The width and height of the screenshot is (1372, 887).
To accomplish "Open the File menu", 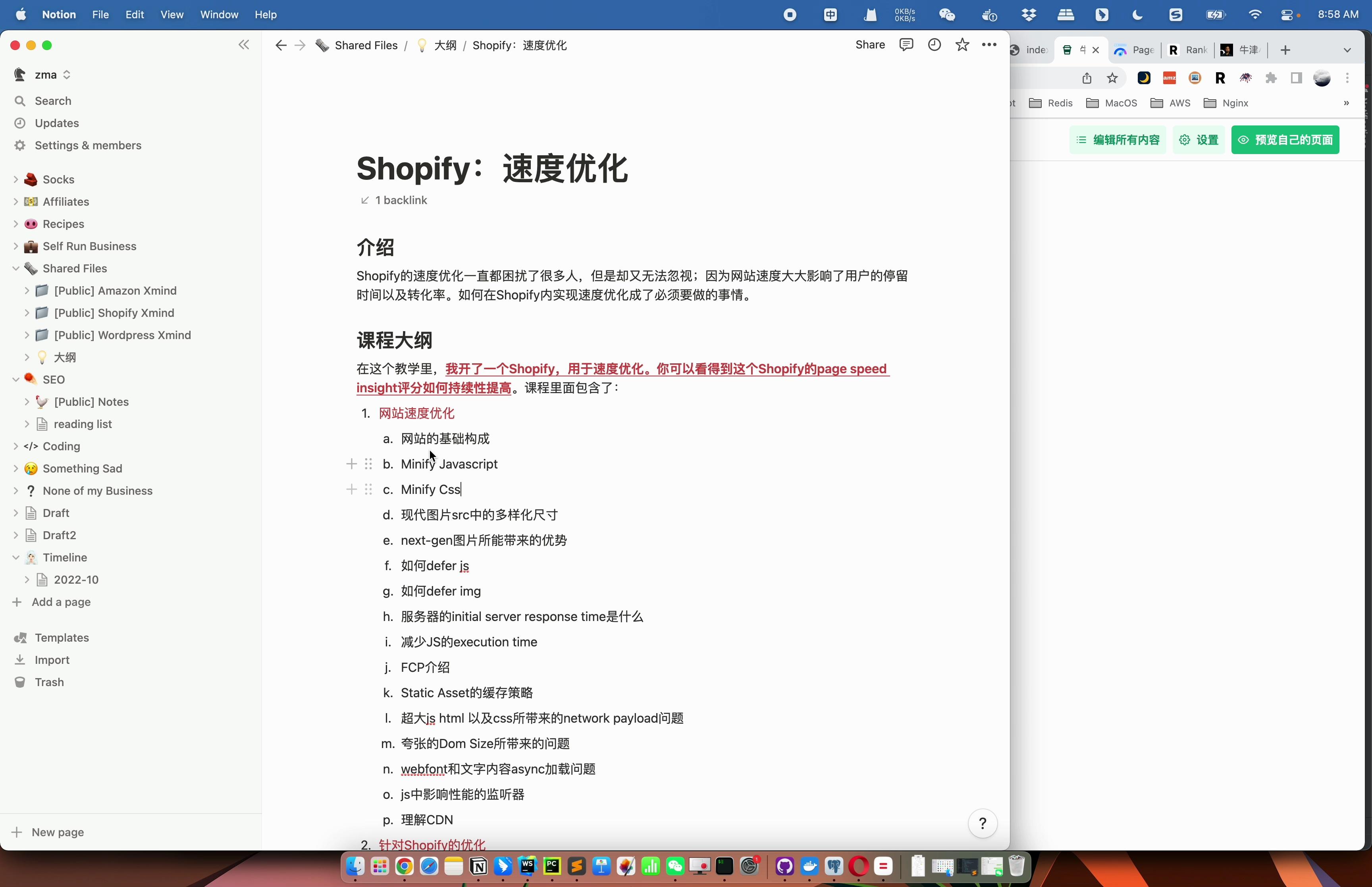I will pos(100,14).
